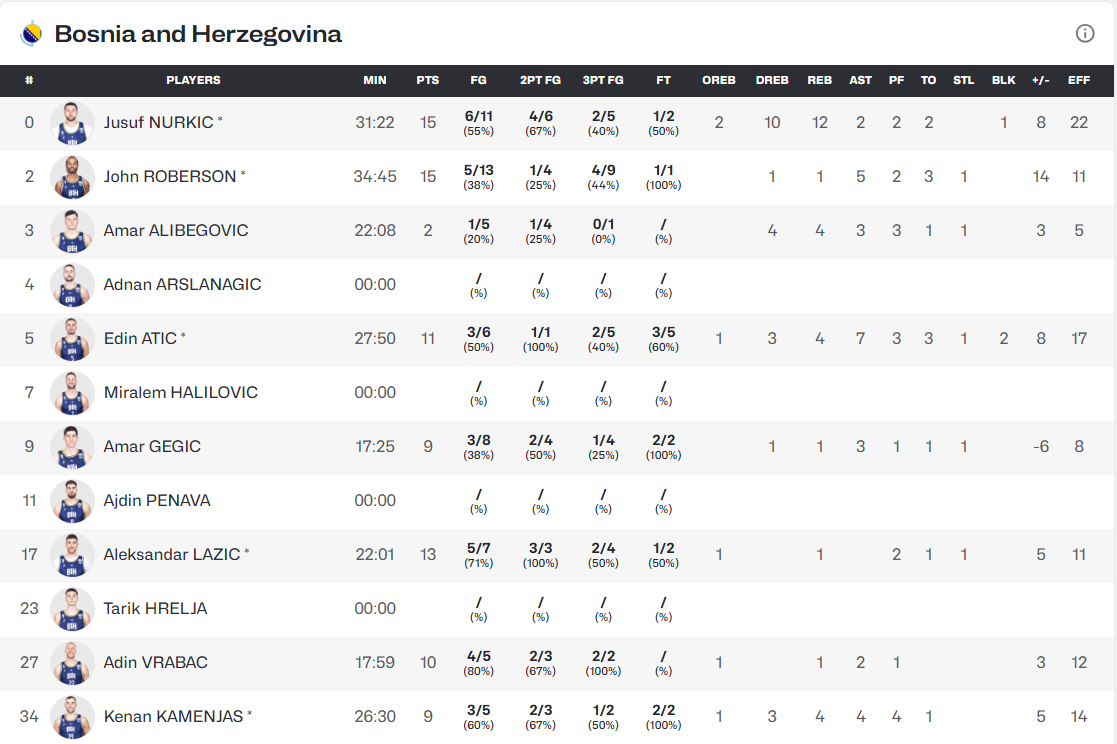Sort table by PTS column header
The width and height of the screenshot is (1117, 744).
(x=428, y=80)
